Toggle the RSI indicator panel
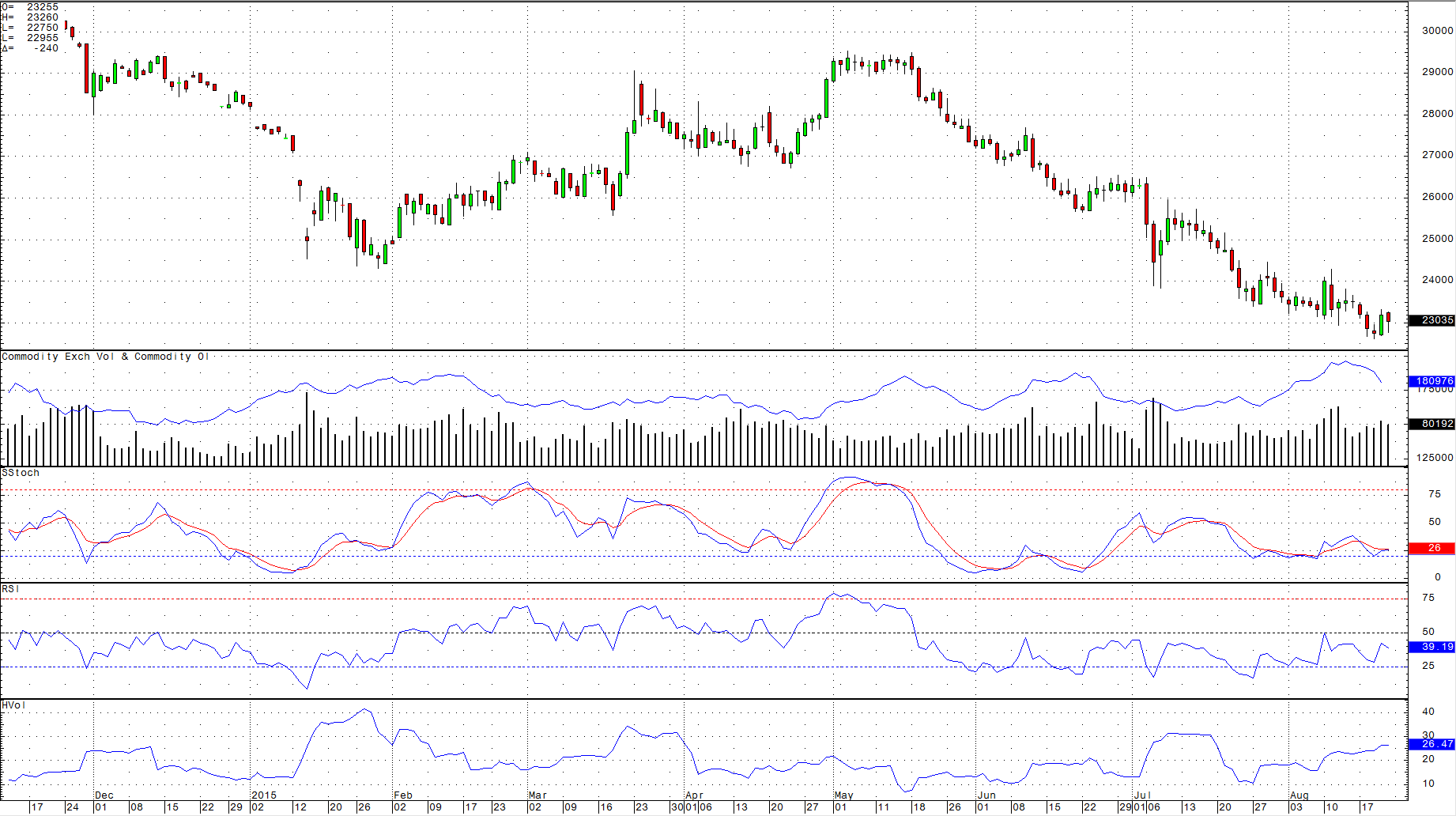 click(9, 588)
